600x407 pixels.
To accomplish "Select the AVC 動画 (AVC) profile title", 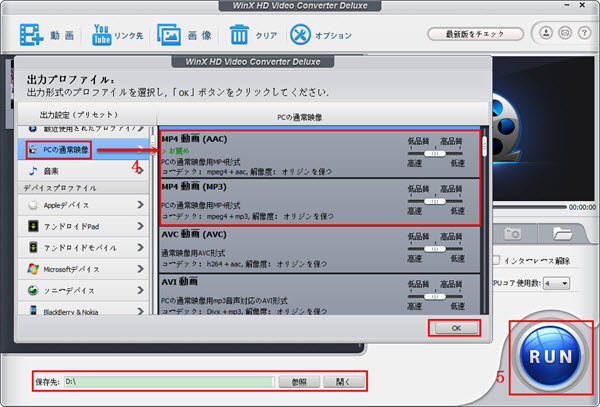I will coord(194,234).
